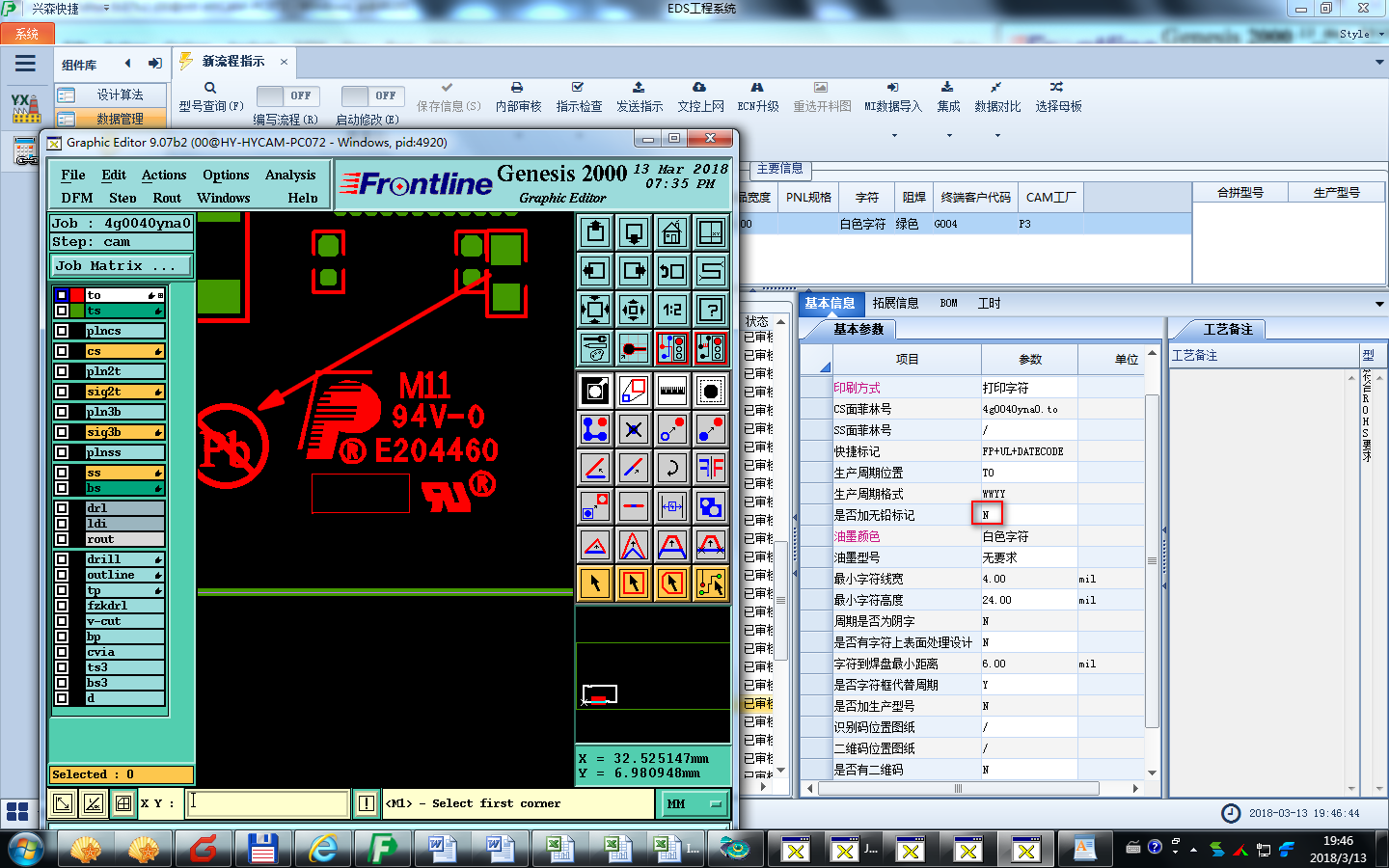1389x868 pixels.
Task: Select the polygon area select tool
Action: click(x=672, y=583)
